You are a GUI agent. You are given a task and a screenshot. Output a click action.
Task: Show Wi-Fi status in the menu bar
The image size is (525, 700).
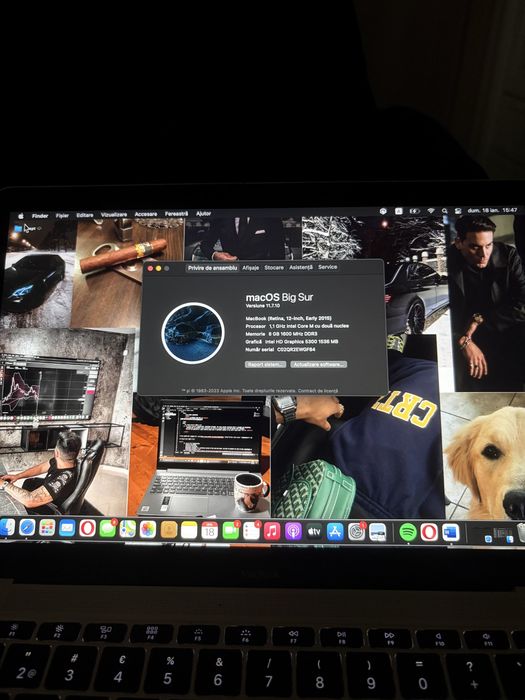pyautogui.click(x=431, y=211)
